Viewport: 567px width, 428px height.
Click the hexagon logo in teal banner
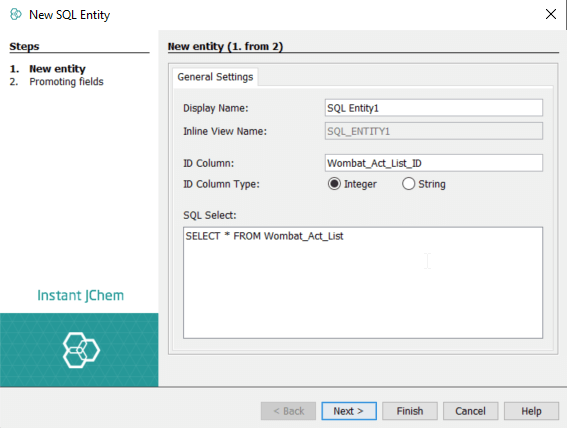point(81,350)
